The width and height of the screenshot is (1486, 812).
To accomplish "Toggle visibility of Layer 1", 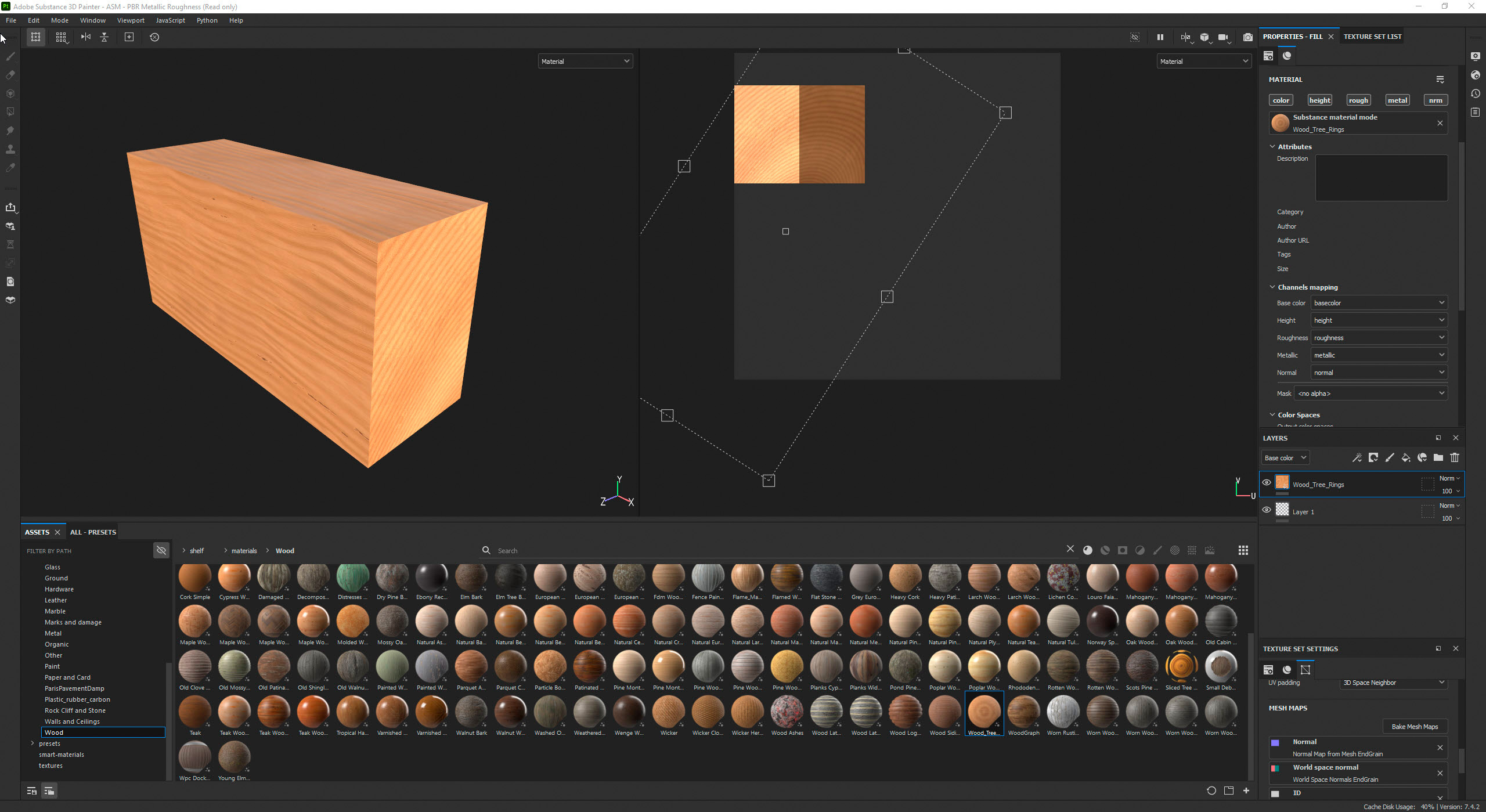I will (1267, 509).
